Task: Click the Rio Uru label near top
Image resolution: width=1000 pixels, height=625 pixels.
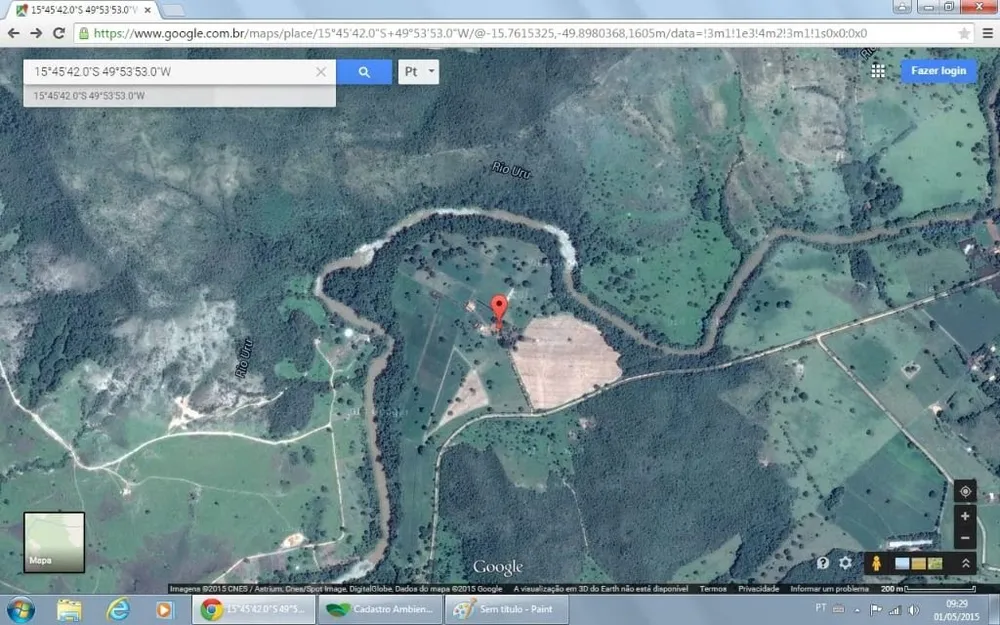Action: [511, 170]
